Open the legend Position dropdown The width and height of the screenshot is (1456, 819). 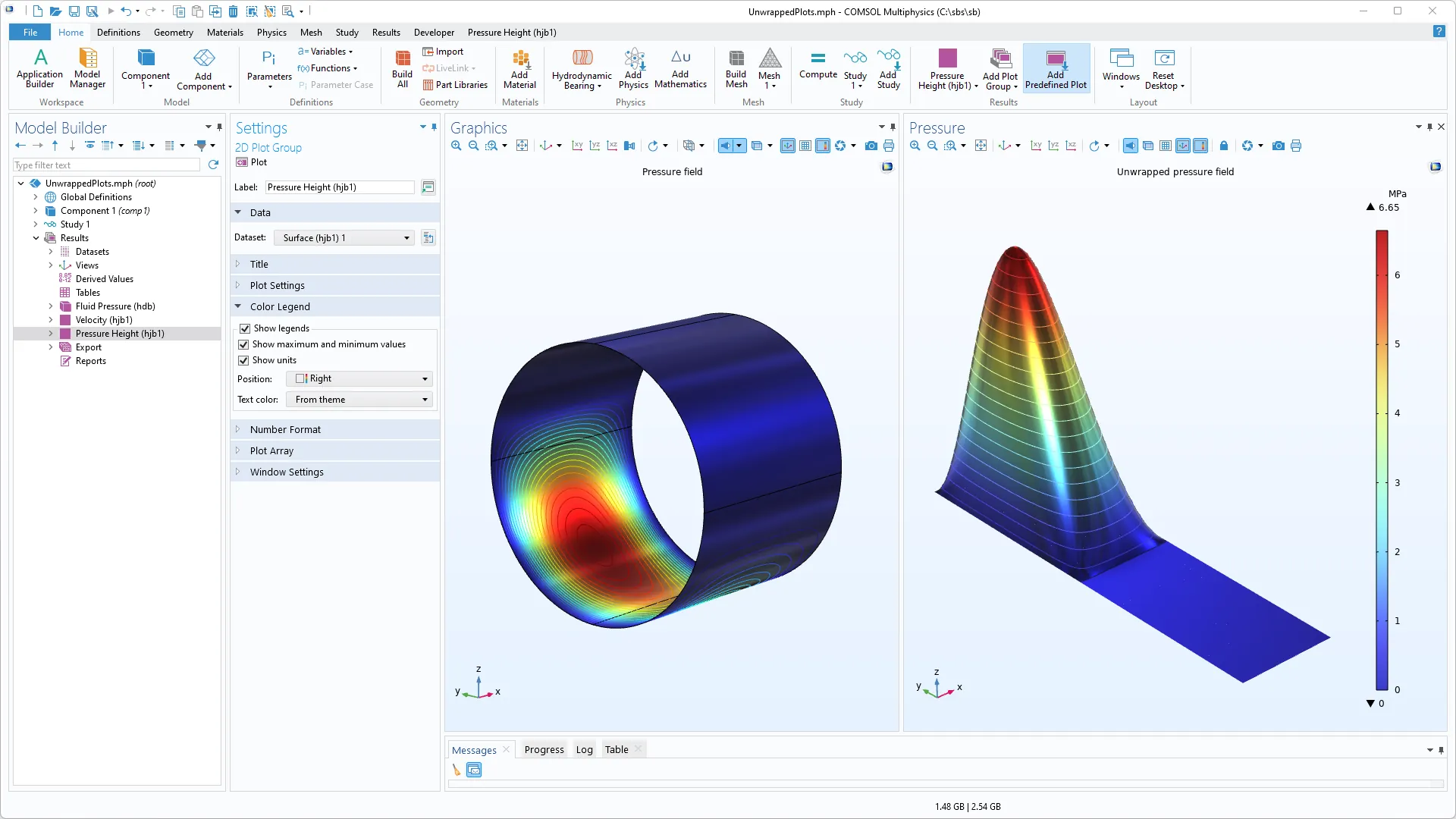tap(359, 378)
